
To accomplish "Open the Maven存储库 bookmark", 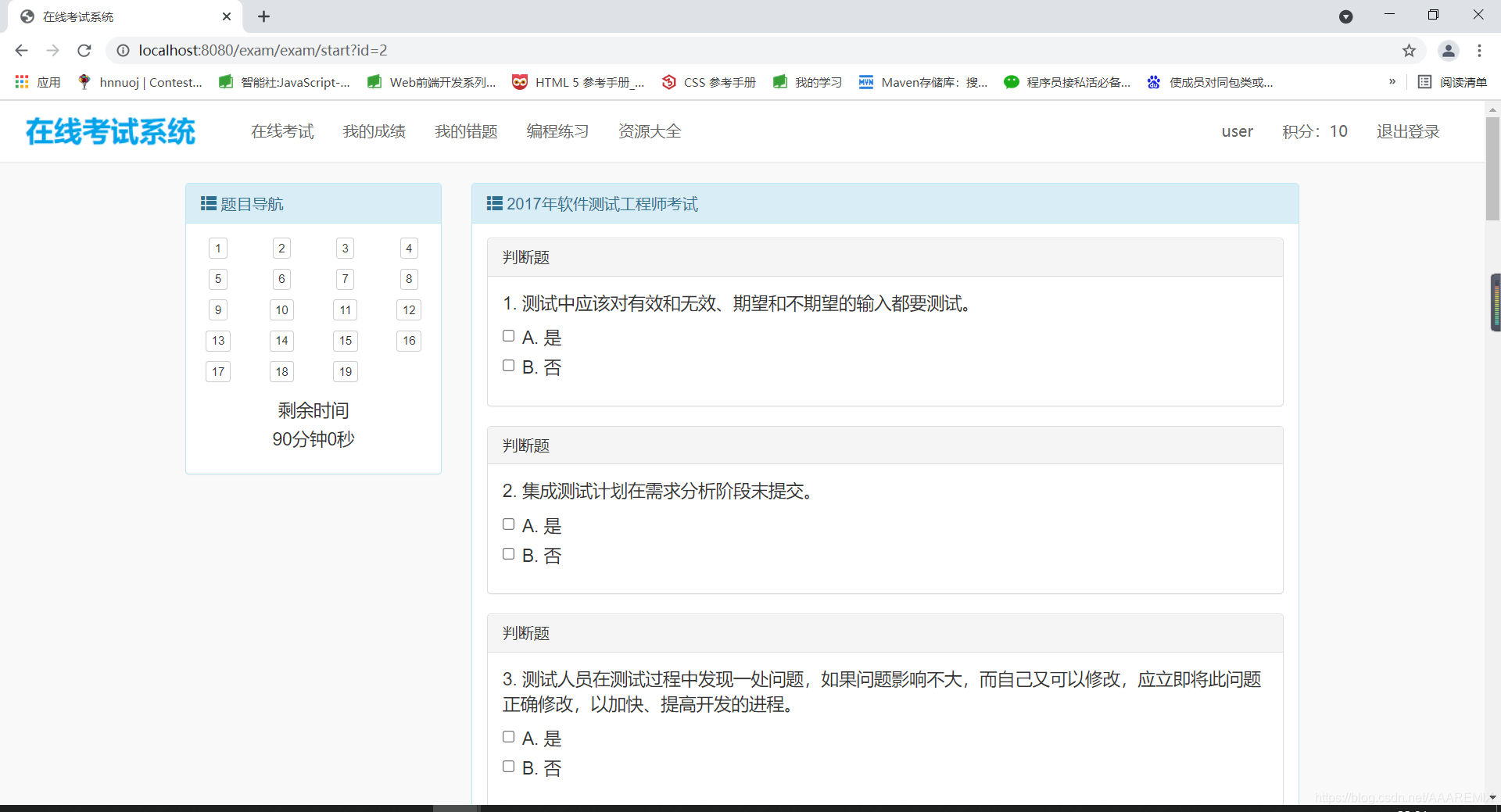I will click(923, 82).
